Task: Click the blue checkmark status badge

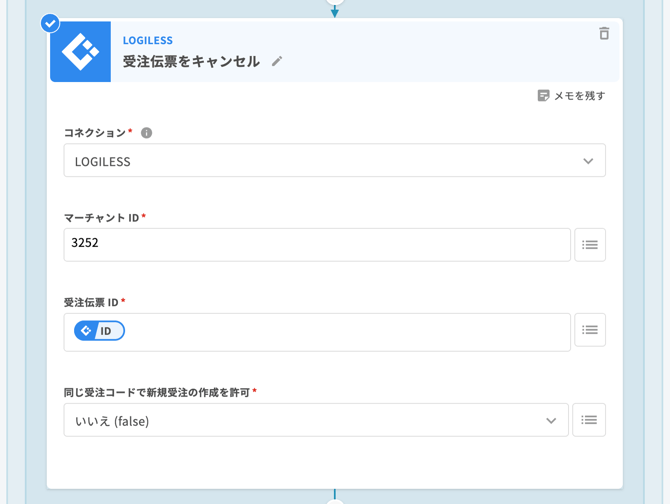Action: coord(50,23)
